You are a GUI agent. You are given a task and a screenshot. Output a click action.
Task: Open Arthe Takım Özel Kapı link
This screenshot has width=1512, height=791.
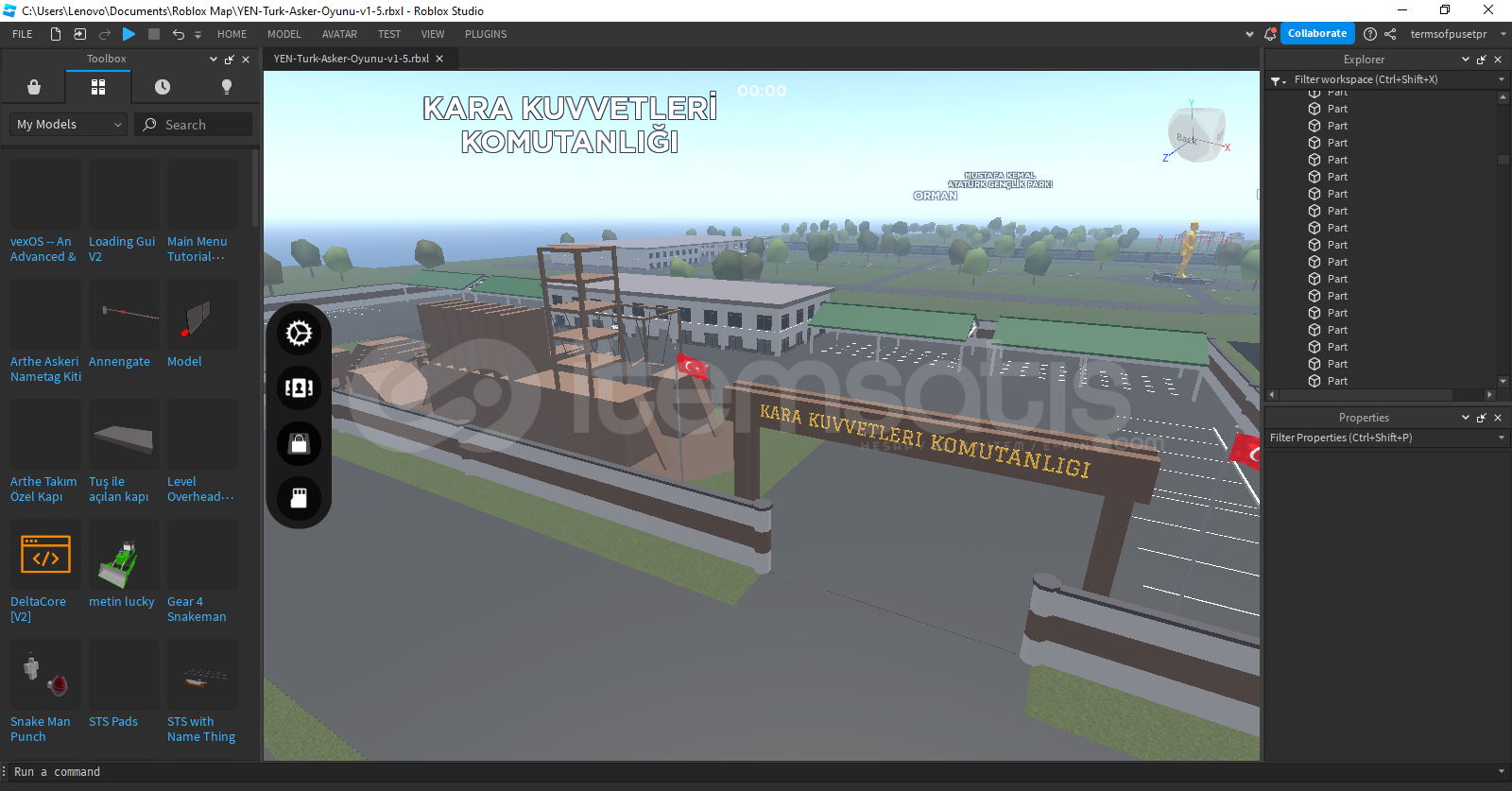coord(43,489)
